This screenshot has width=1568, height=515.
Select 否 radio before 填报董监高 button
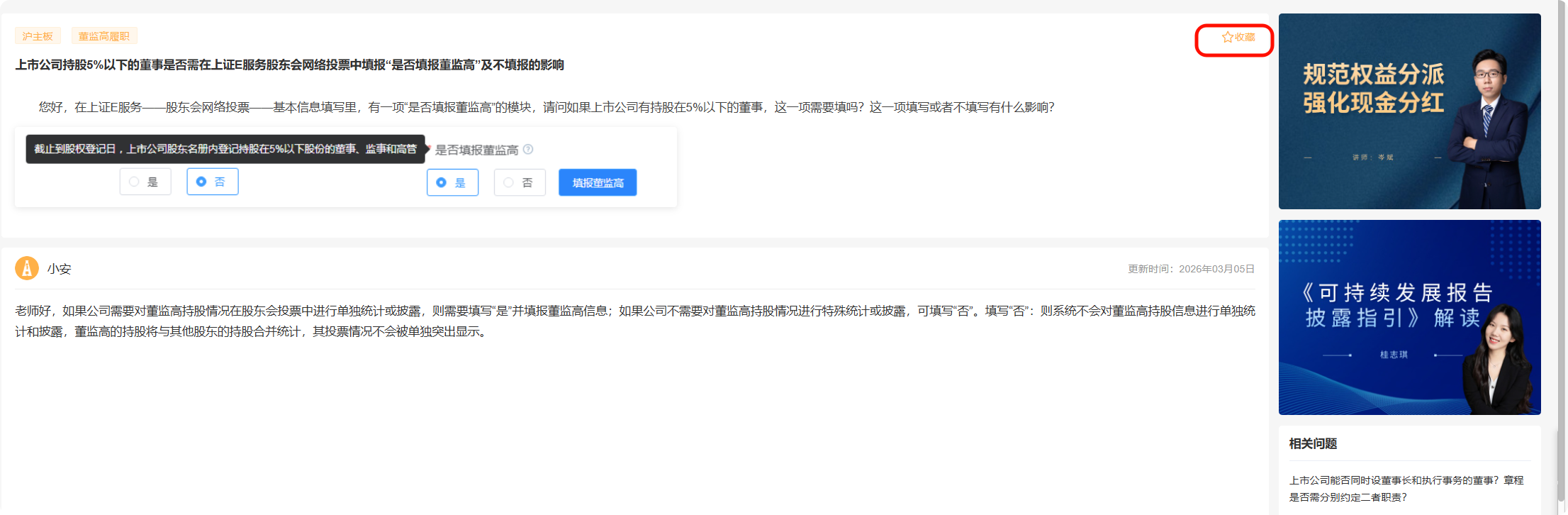pyautogui.click(x=520, y=182)
